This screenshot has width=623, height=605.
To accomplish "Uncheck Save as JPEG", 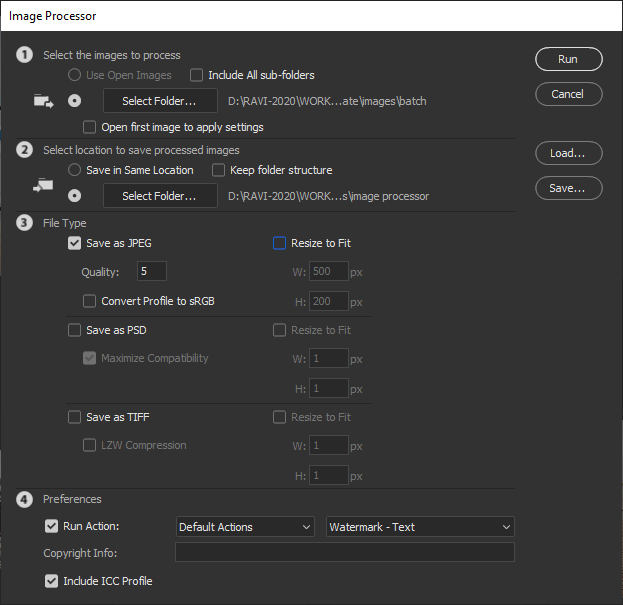I will (x=74, y=243).
